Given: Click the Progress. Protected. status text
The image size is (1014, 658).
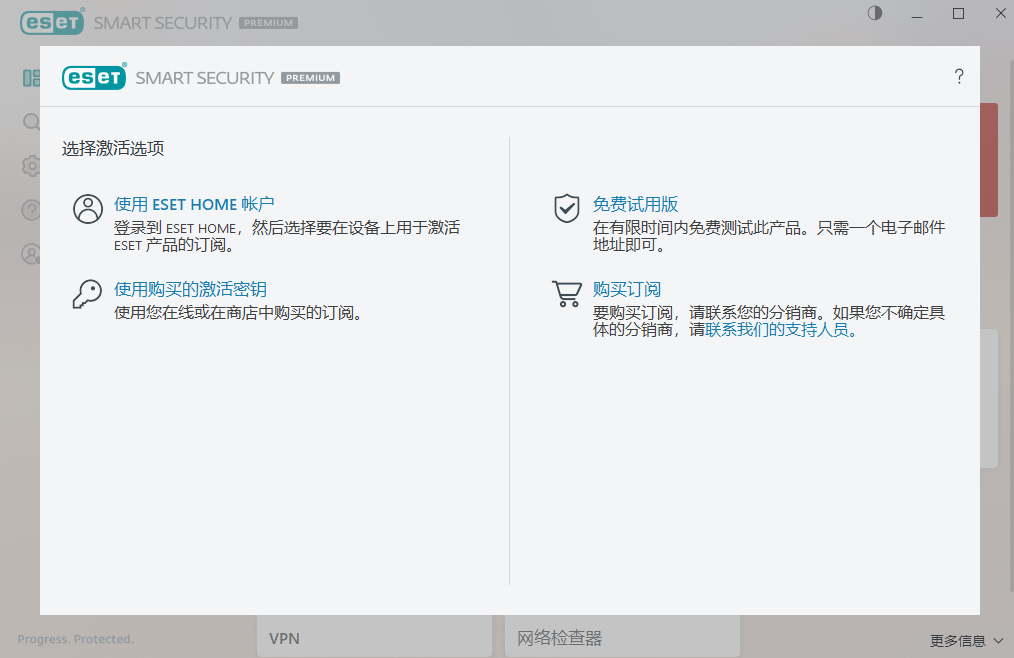Looking at the screenshot, I should (76, 639).
